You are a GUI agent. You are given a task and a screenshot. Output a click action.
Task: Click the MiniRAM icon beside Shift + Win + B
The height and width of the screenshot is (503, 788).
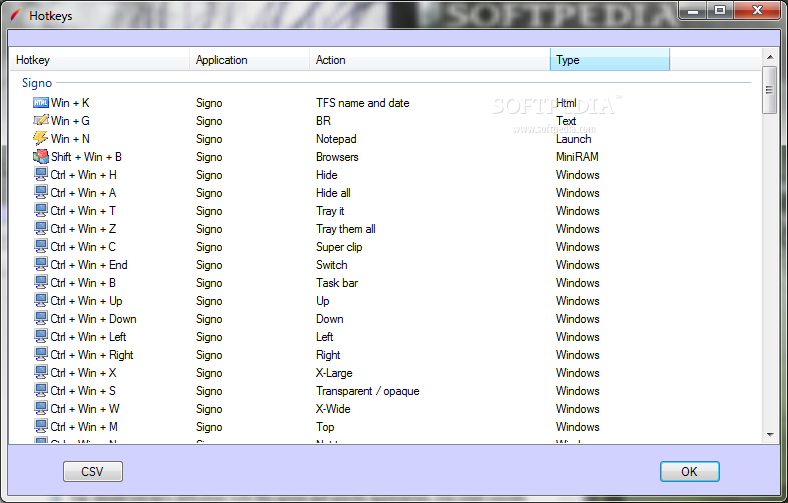41,156
